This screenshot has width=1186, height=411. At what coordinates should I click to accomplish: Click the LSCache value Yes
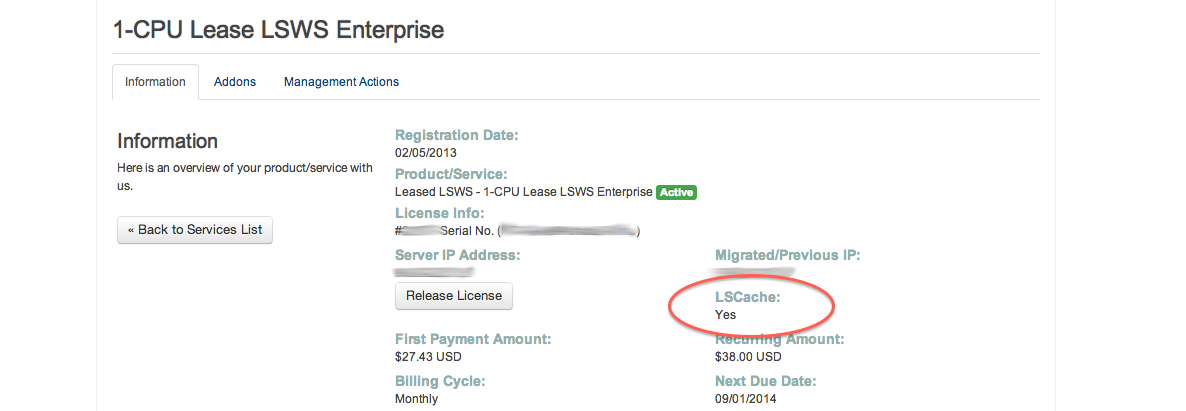(x=725, y=315)
